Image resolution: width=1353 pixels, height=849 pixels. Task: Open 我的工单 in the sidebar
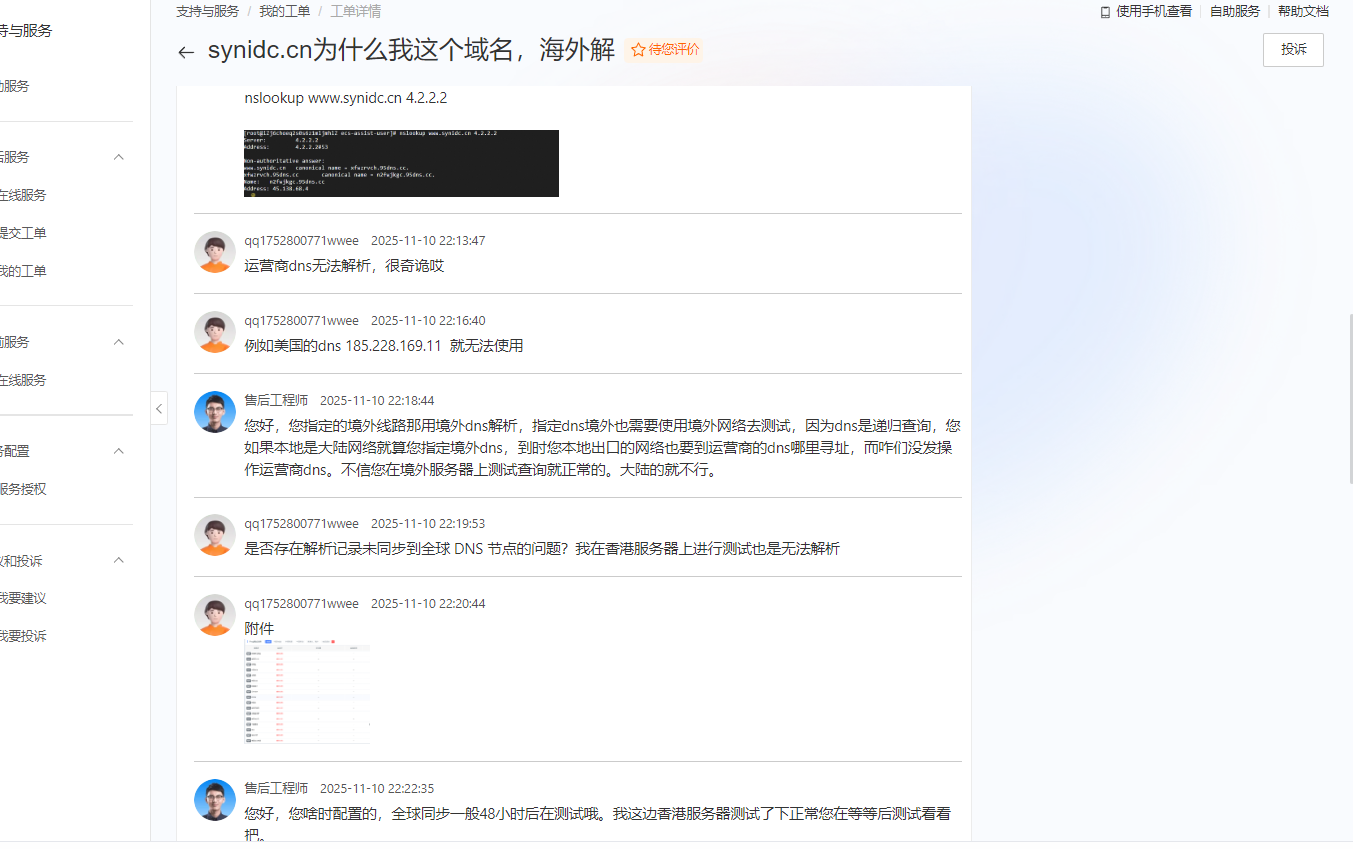[x=24, y=271]
